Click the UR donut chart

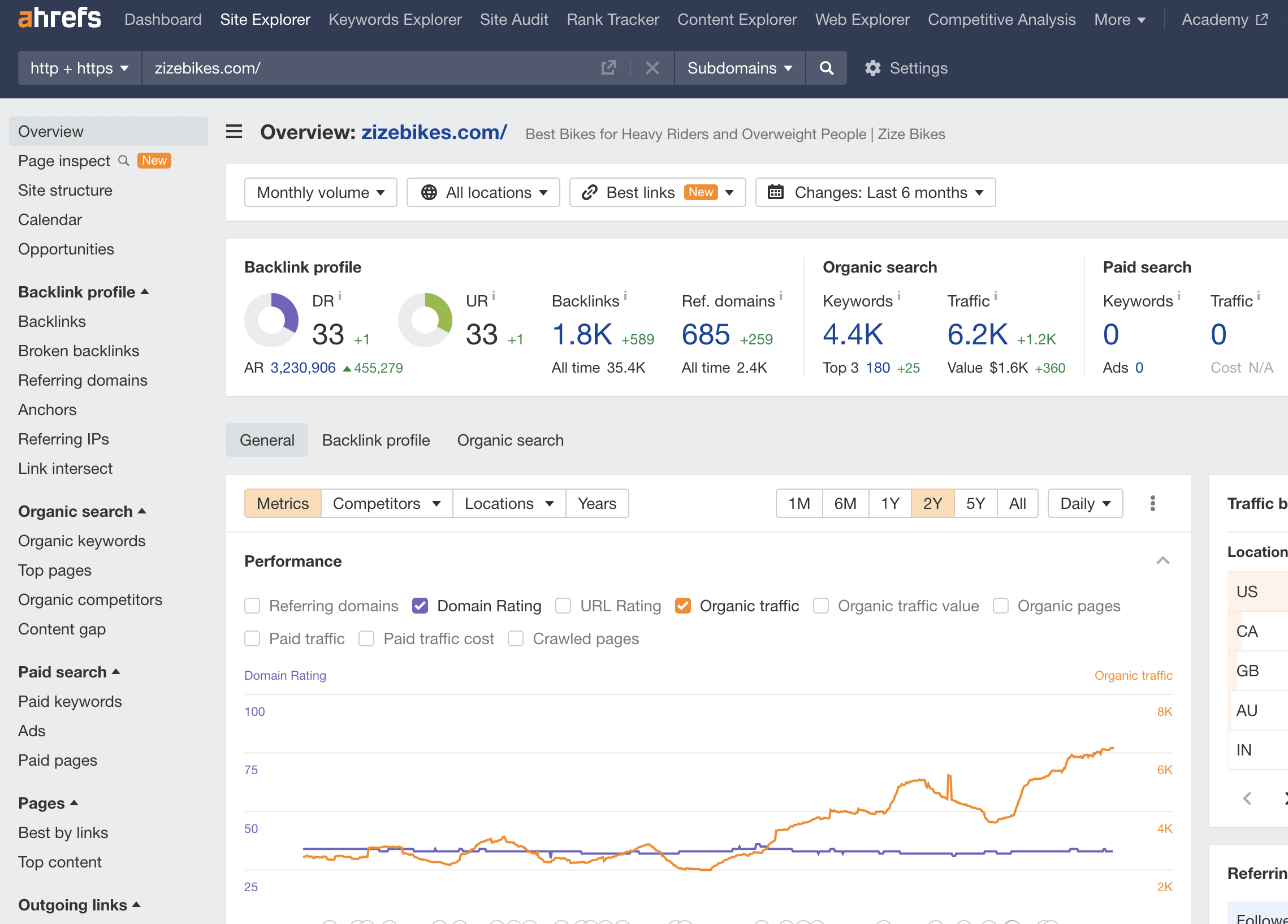click(x=425, y=319)
